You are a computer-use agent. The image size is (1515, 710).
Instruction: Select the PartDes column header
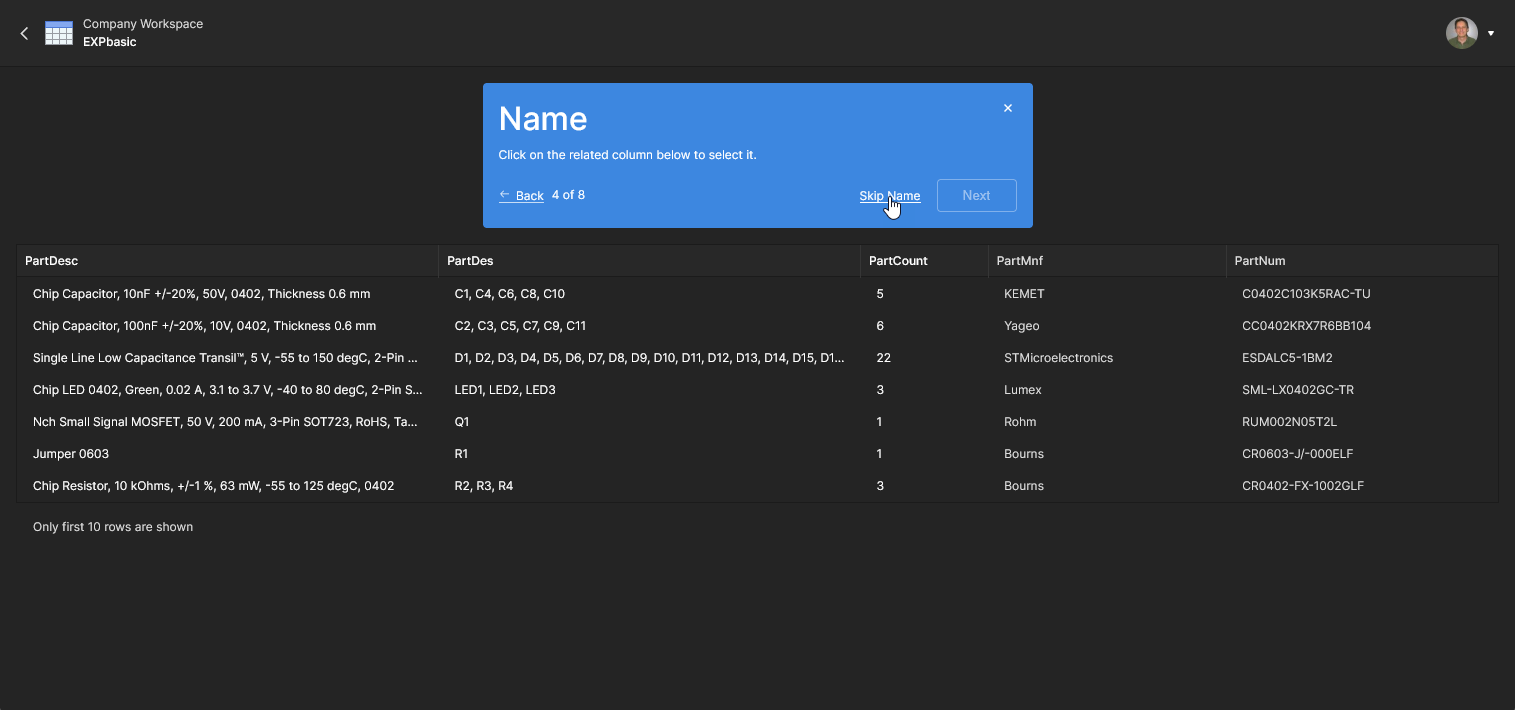[x=470, y=261]
